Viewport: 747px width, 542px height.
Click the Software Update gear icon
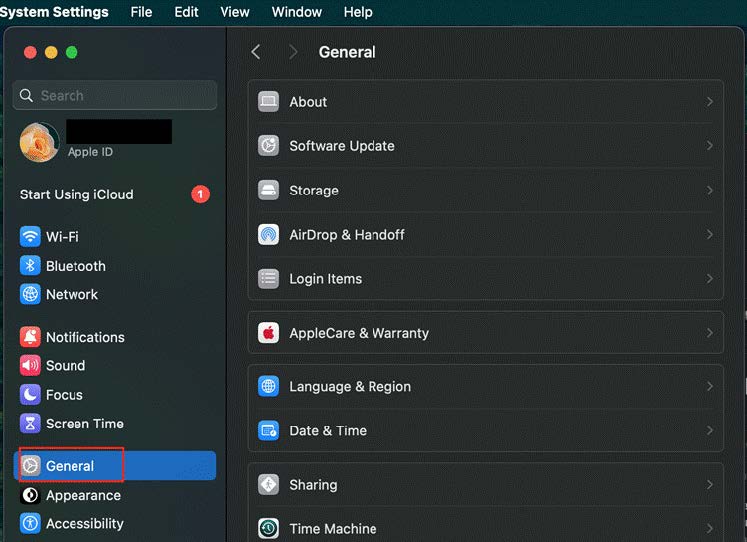click(x=268, y=145)
